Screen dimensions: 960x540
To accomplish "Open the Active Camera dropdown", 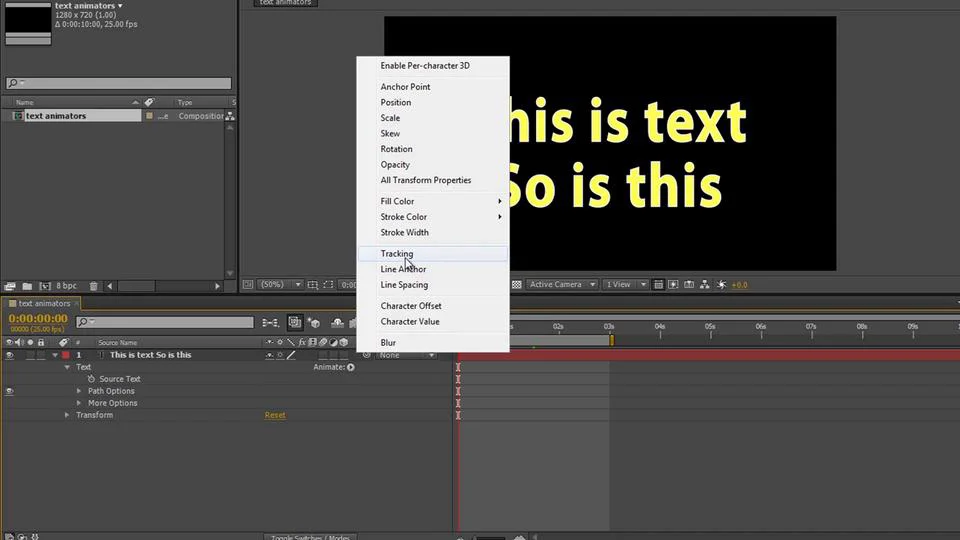I will click(x=561, y=285).
